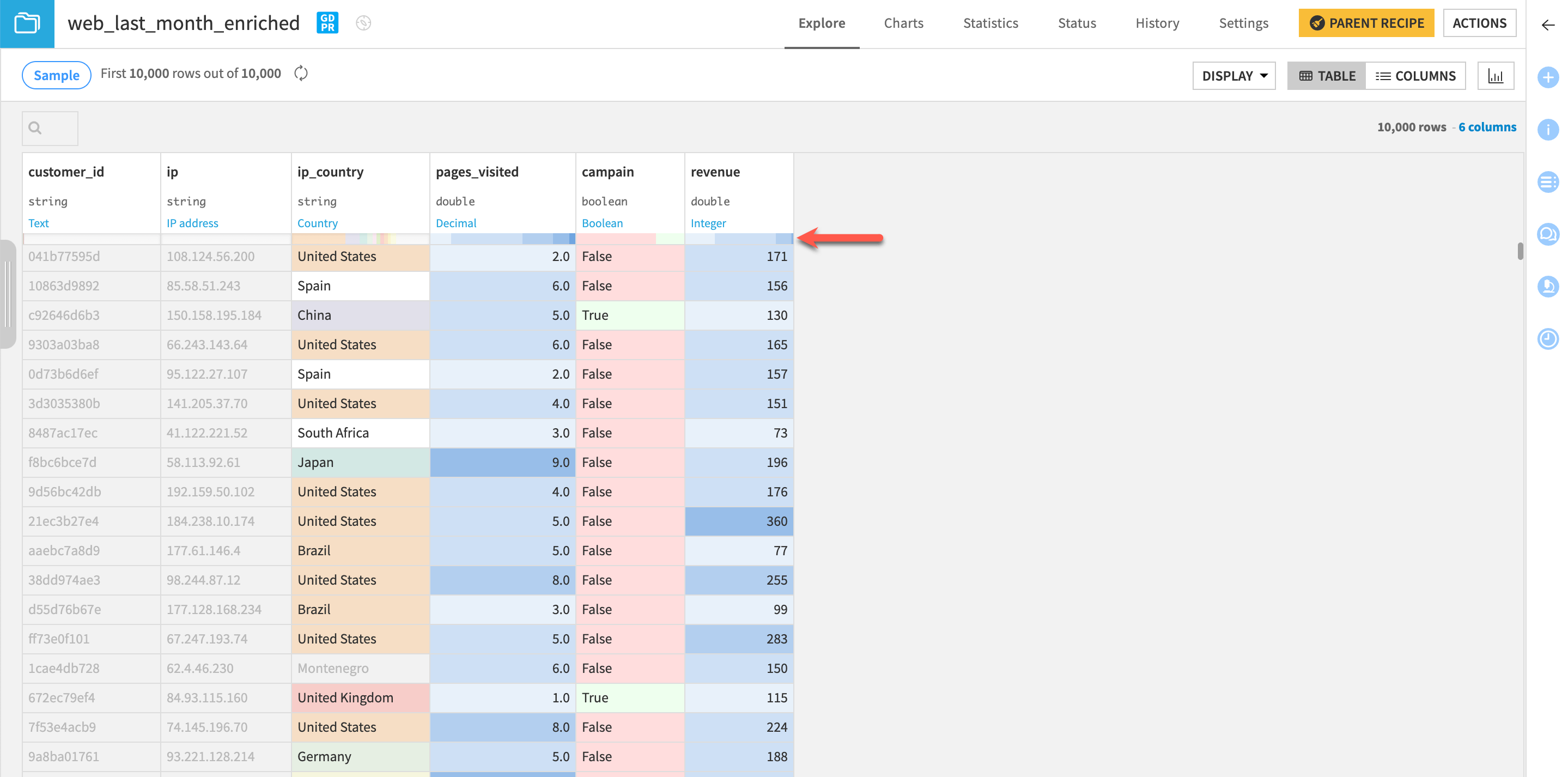Click the Boolean meaning toggle for campain column

[602, 222]
